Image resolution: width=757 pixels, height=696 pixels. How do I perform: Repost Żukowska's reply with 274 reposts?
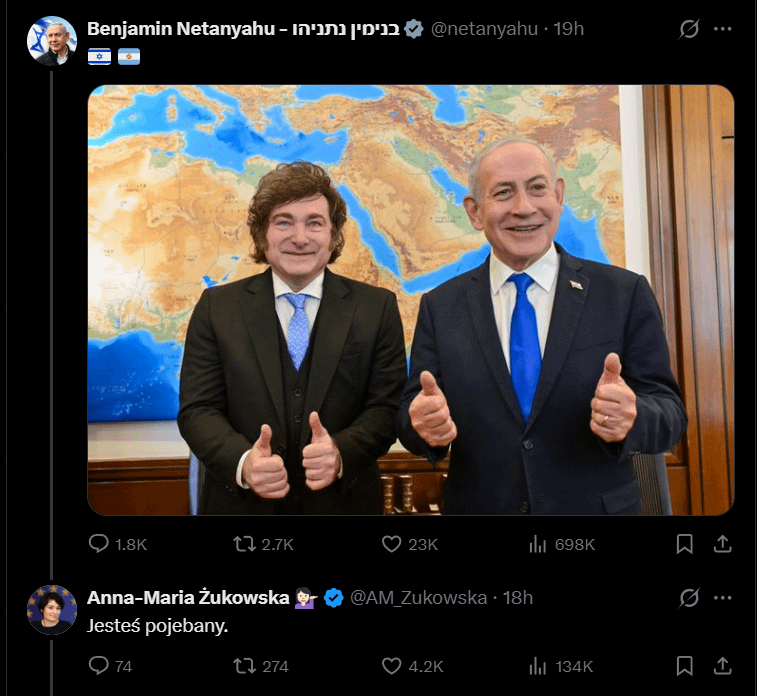click(x=243, y=665)
